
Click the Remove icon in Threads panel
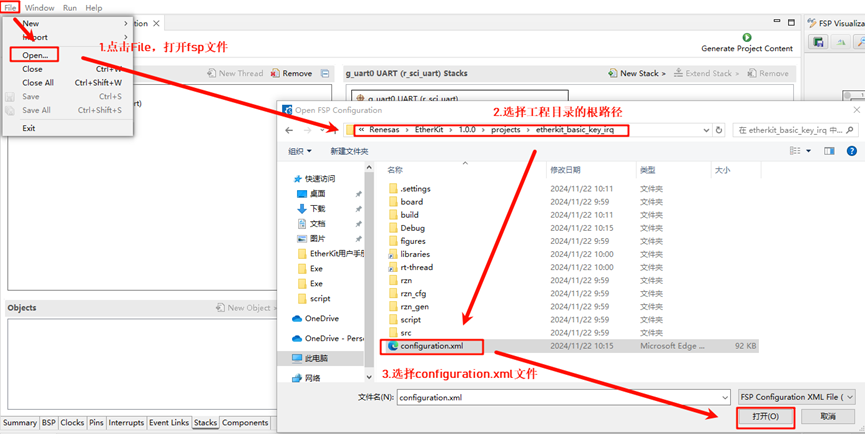coord(275,73)
